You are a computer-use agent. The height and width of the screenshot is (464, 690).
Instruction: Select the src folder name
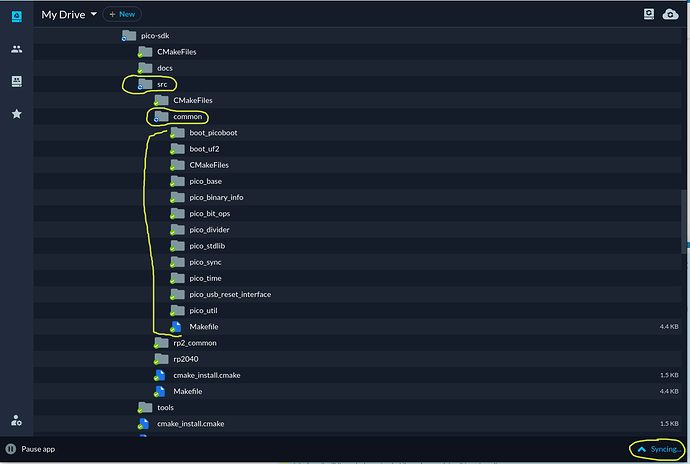coord(162,84)
